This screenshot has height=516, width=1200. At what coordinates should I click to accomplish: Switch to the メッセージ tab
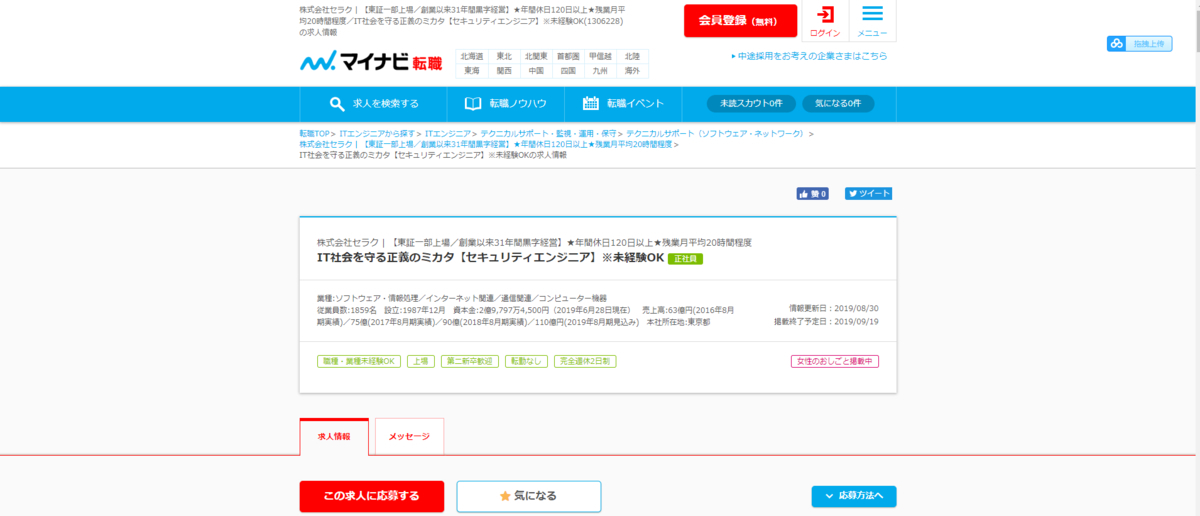point(409,437)
